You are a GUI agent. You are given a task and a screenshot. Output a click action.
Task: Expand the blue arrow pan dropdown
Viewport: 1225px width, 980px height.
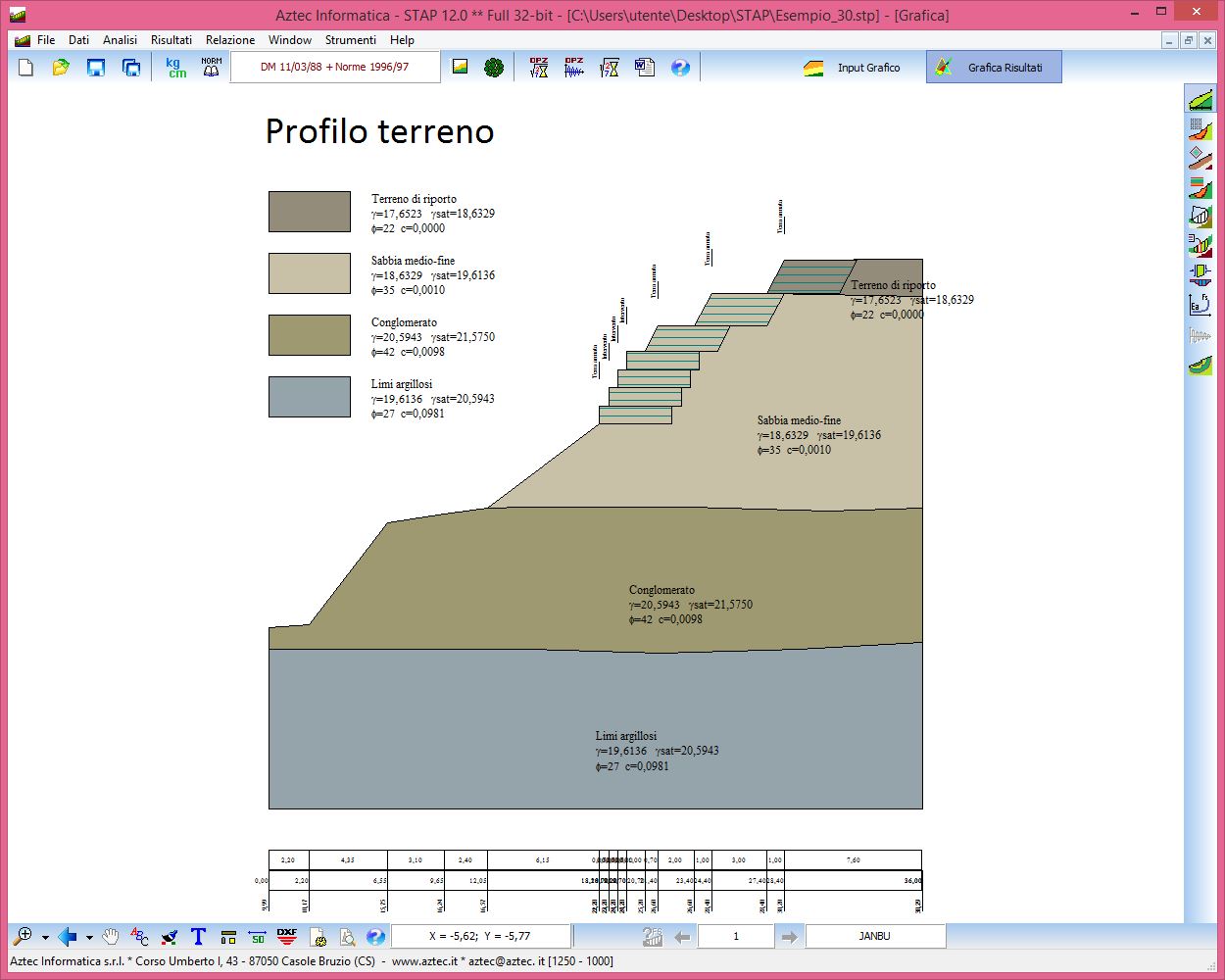tap(89, 938)
